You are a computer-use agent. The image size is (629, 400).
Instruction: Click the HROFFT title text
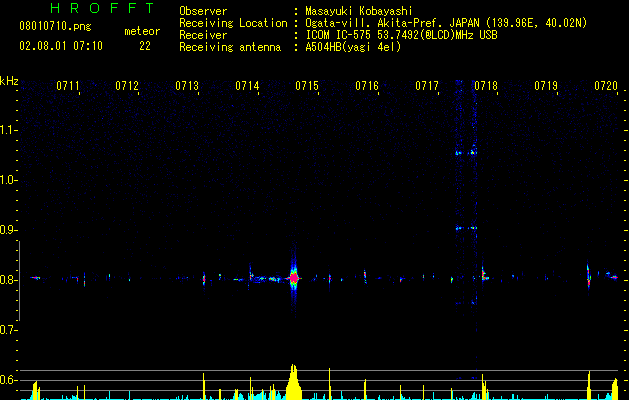[x=103, y=8]
